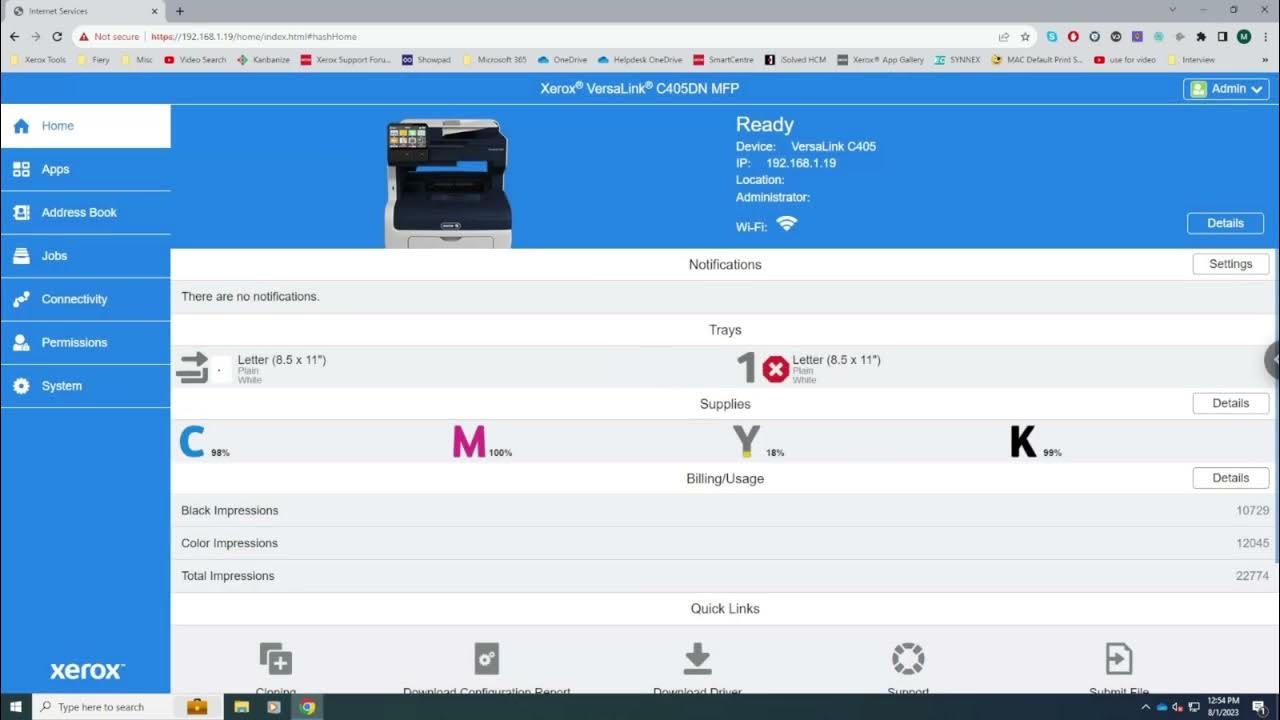Open the Connectivity section icon
Image resolution: width=1280 pixels, height=720 pixels.
[21, 299]
